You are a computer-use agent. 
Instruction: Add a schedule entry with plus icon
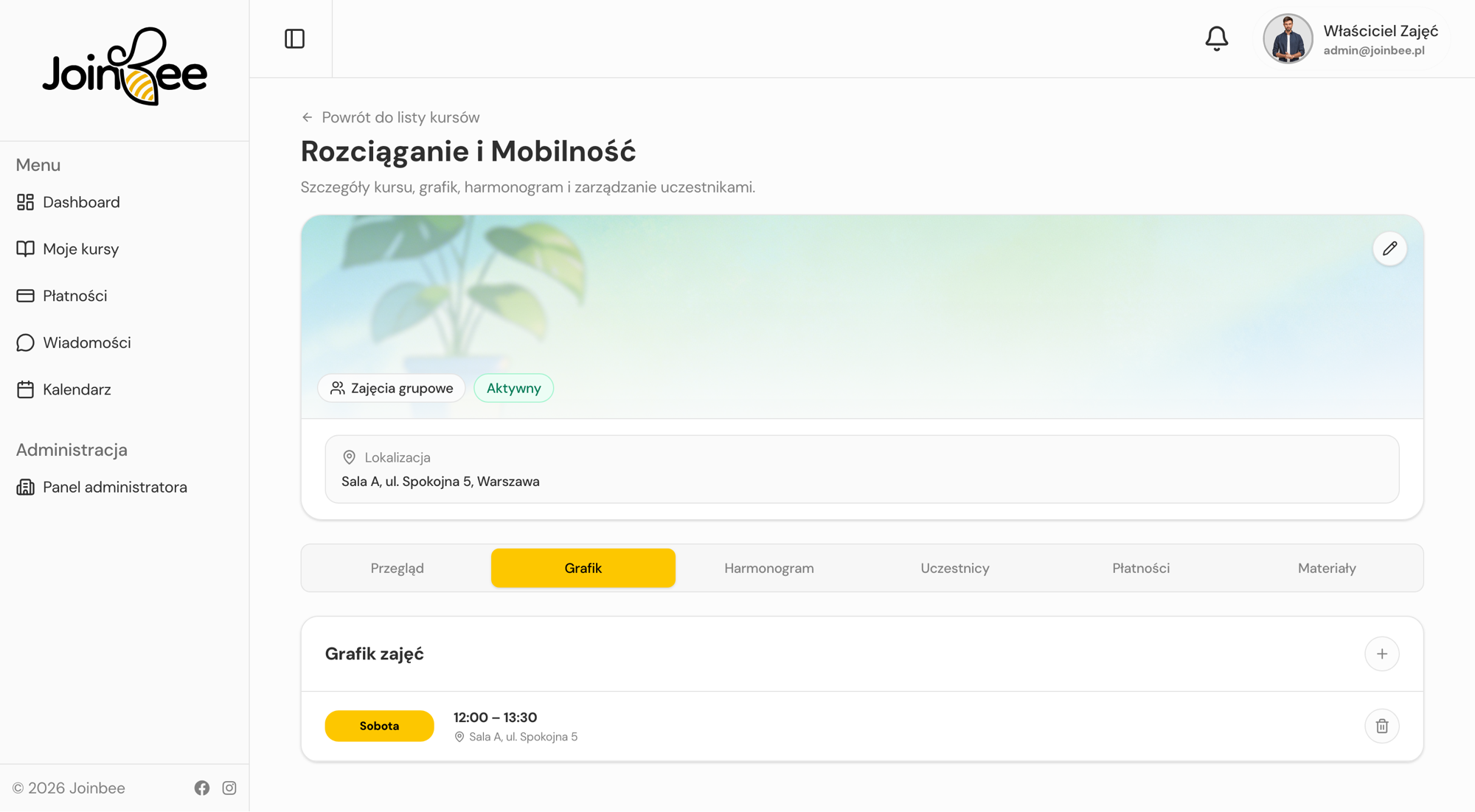1381,654
